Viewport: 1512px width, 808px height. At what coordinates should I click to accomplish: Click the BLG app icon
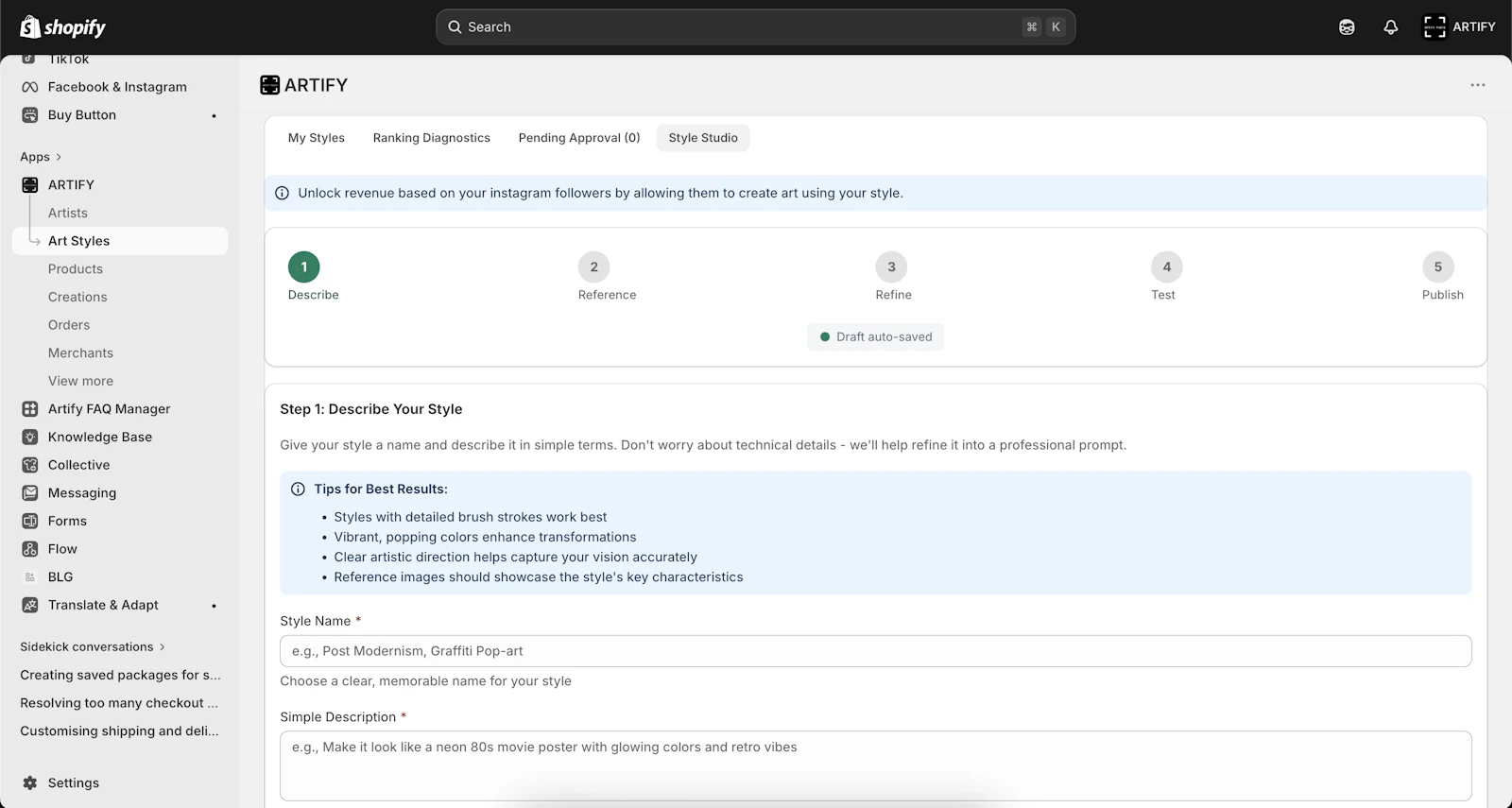(30, 577)
